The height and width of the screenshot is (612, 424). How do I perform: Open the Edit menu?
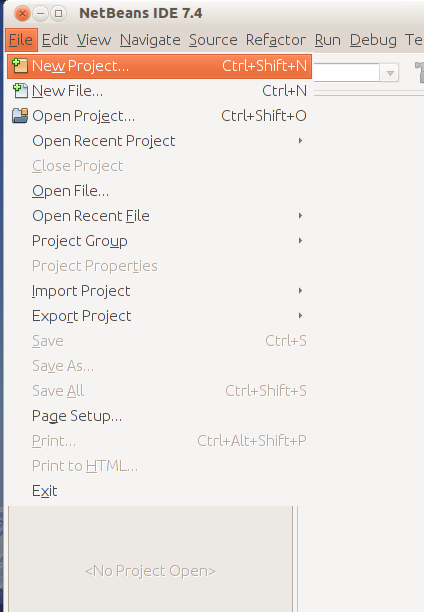(55, 40)
